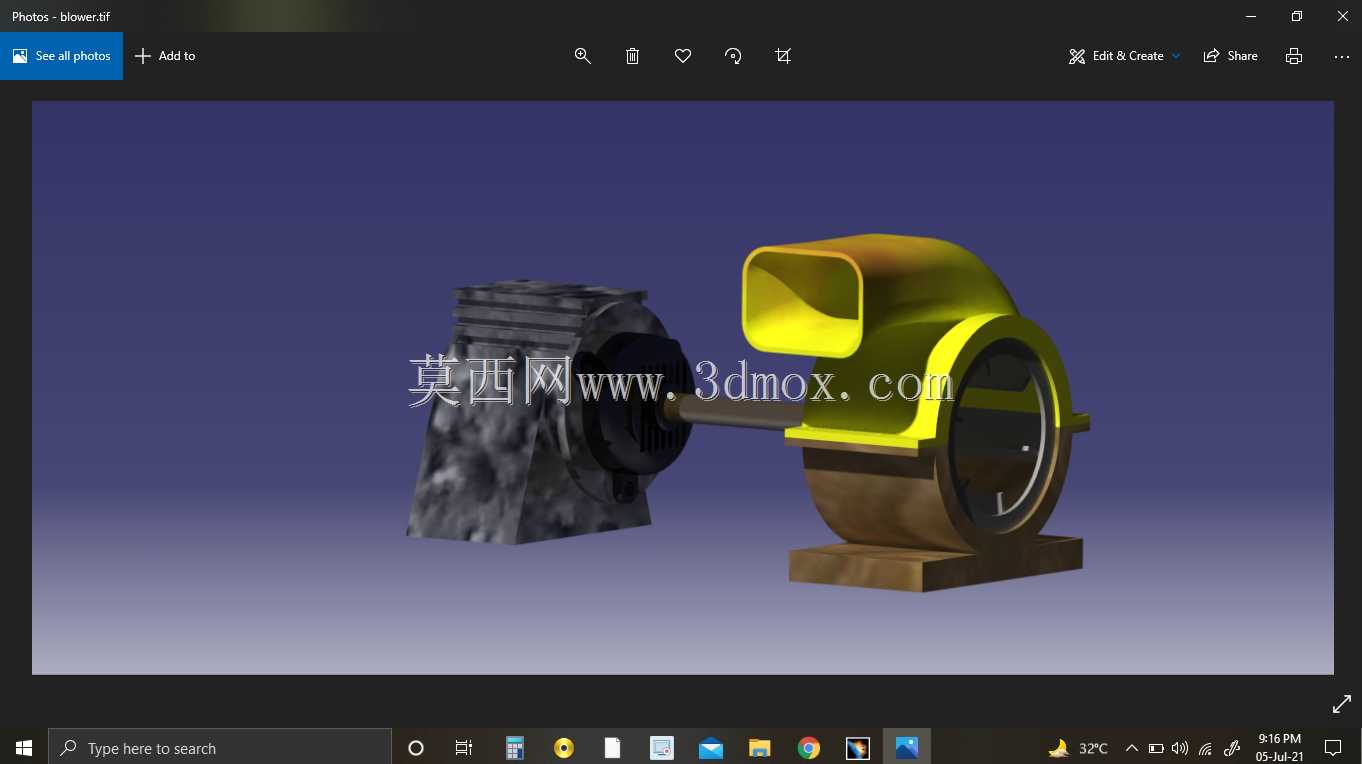Viewport: 1362px width, 764px height.
Task: Click the active Photos app taskbar icon
Action: click(x=907, y=747)
